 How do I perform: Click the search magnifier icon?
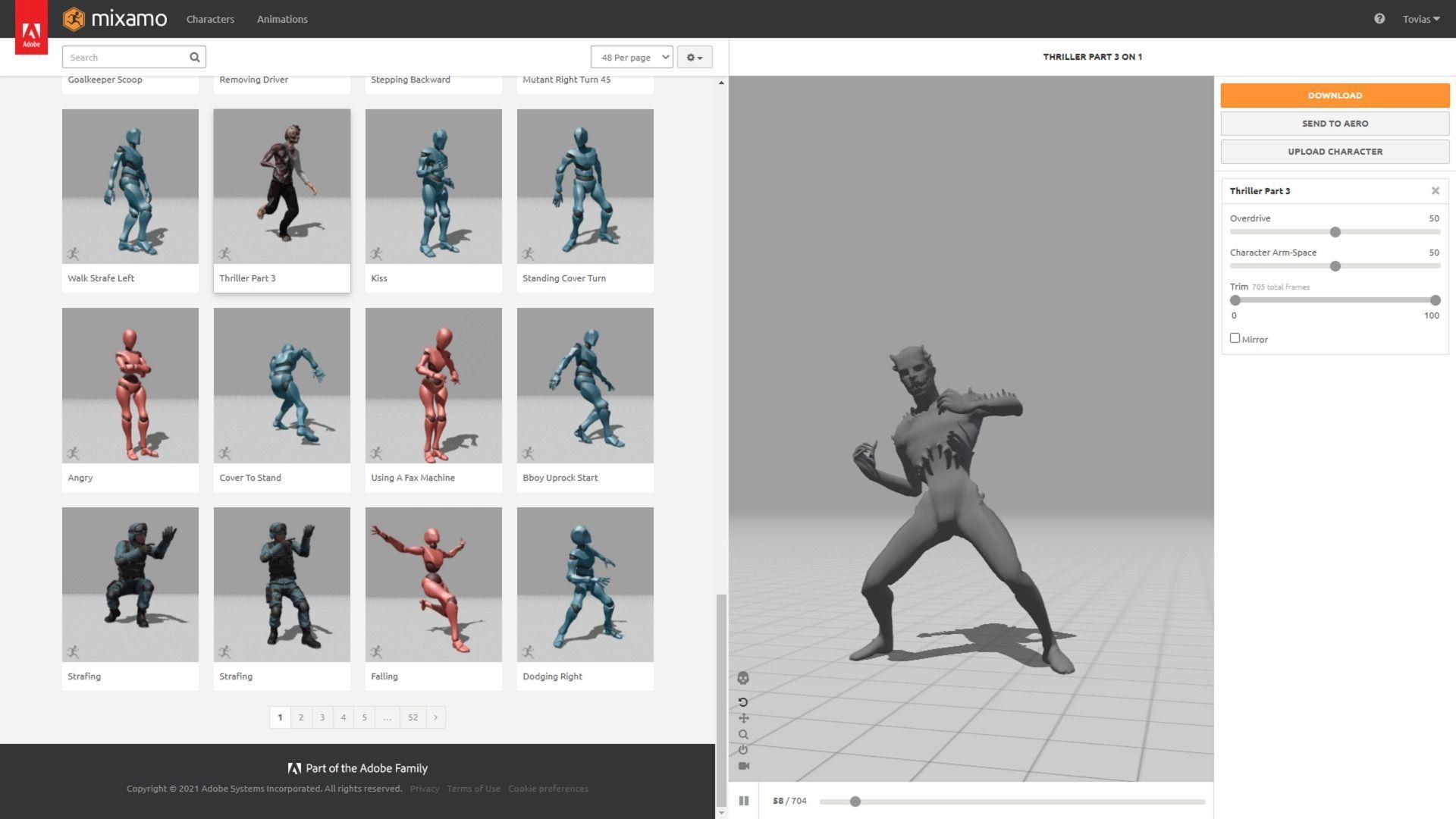click(195, 58)
